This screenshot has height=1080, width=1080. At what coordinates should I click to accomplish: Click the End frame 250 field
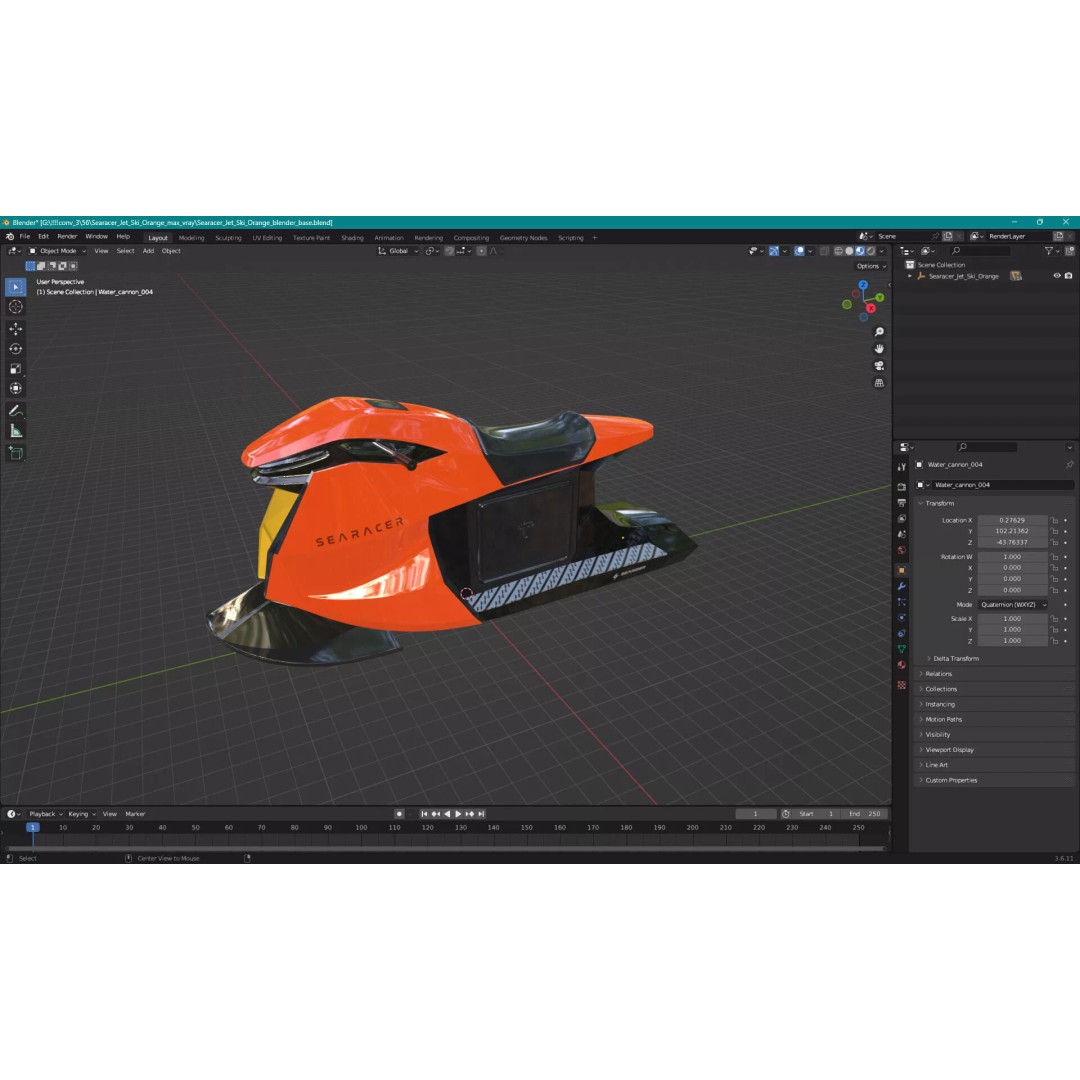pyautogui.click(x=865, y=814)
